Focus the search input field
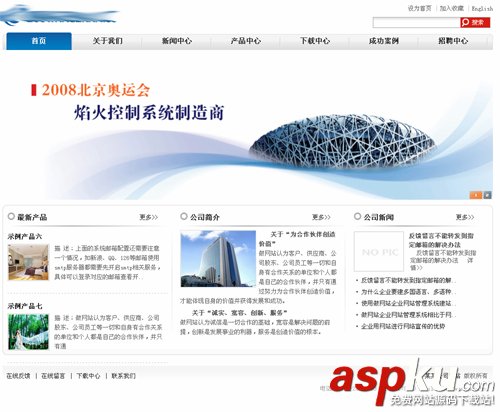The image size is (500, 412). [x=416, y=22]
